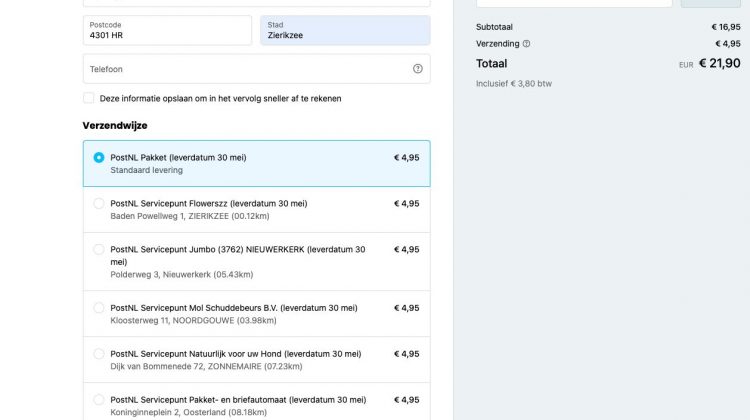Tick the checkbox to save information for next time
Image resolution: width=750 pixels, height=420 pixels.
pos(89,98)
